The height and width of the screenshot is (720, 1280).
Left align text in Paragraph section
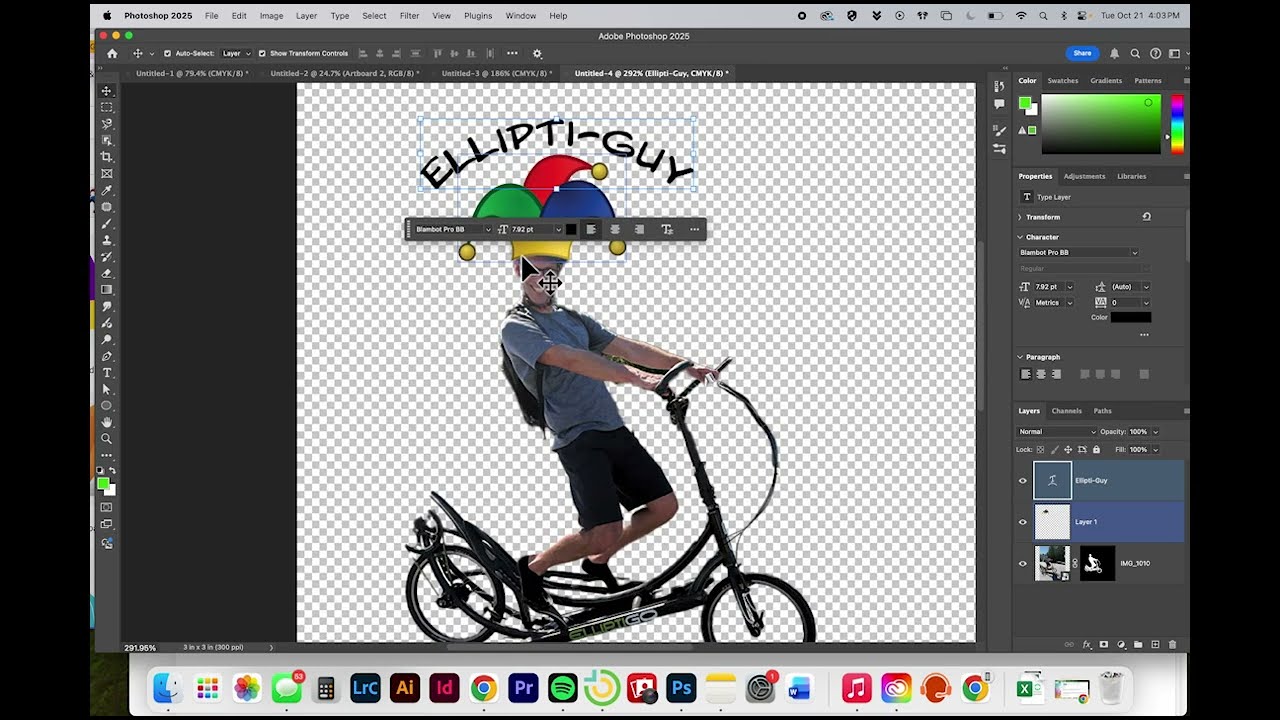pos(1025,374)
